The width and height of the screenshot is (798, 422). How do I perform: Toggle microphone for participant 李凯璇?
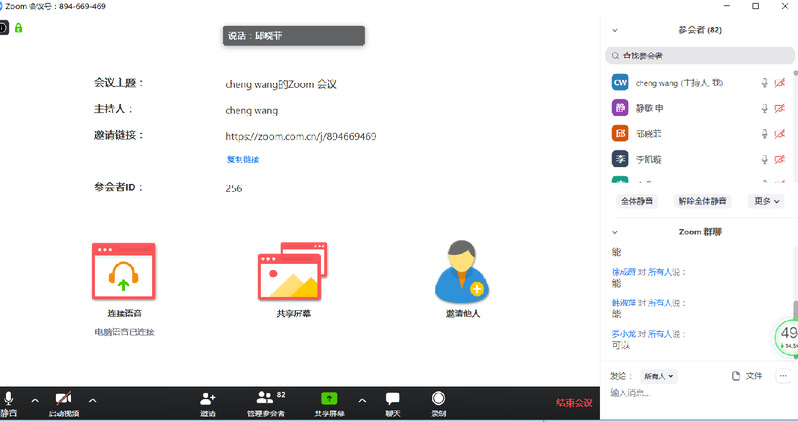click(x=765, y=159)
